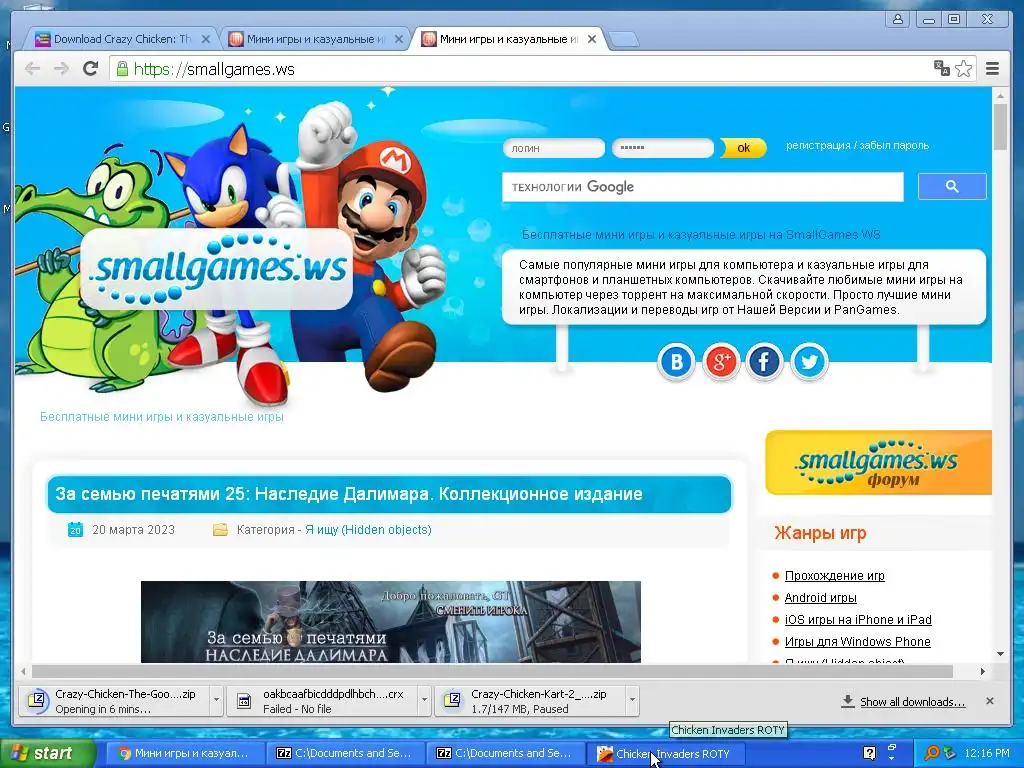Open the Twitter social icon
This screenshot has height=768, width=1024.
pos(809,361)
